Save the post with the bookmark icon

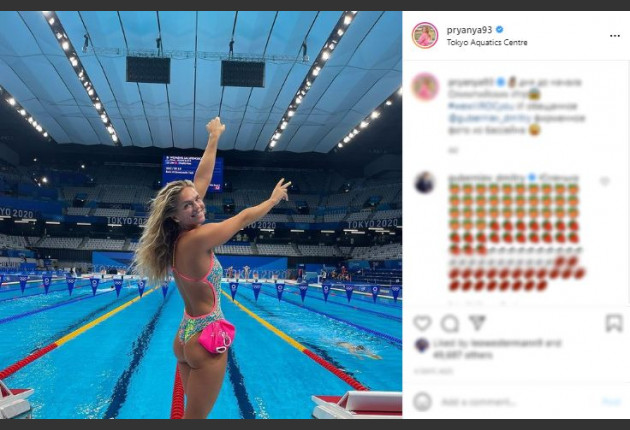[614, 323]
